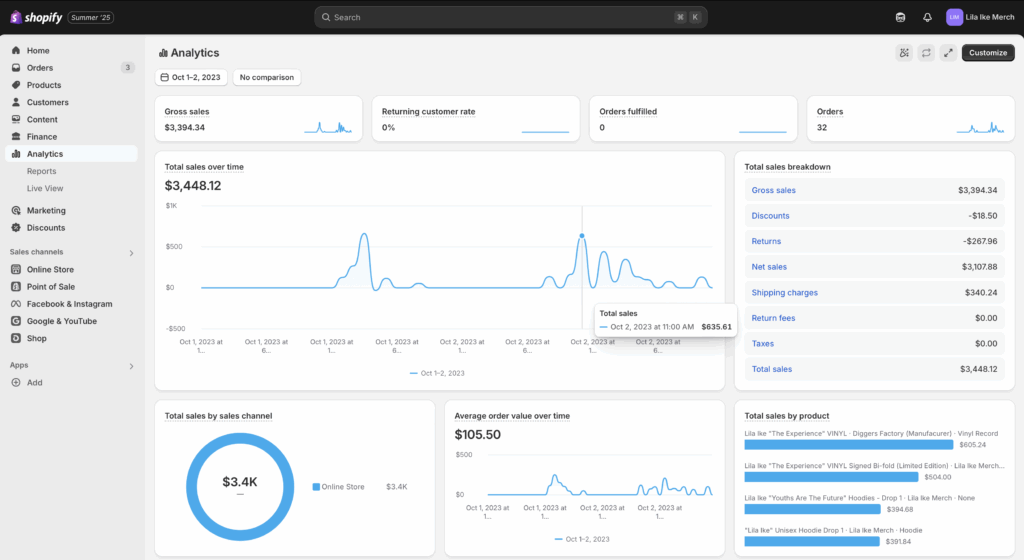Viewport: 1024px width, 560px height.
Task: Click the Home icon in sidebar
Action: point(16,51)
